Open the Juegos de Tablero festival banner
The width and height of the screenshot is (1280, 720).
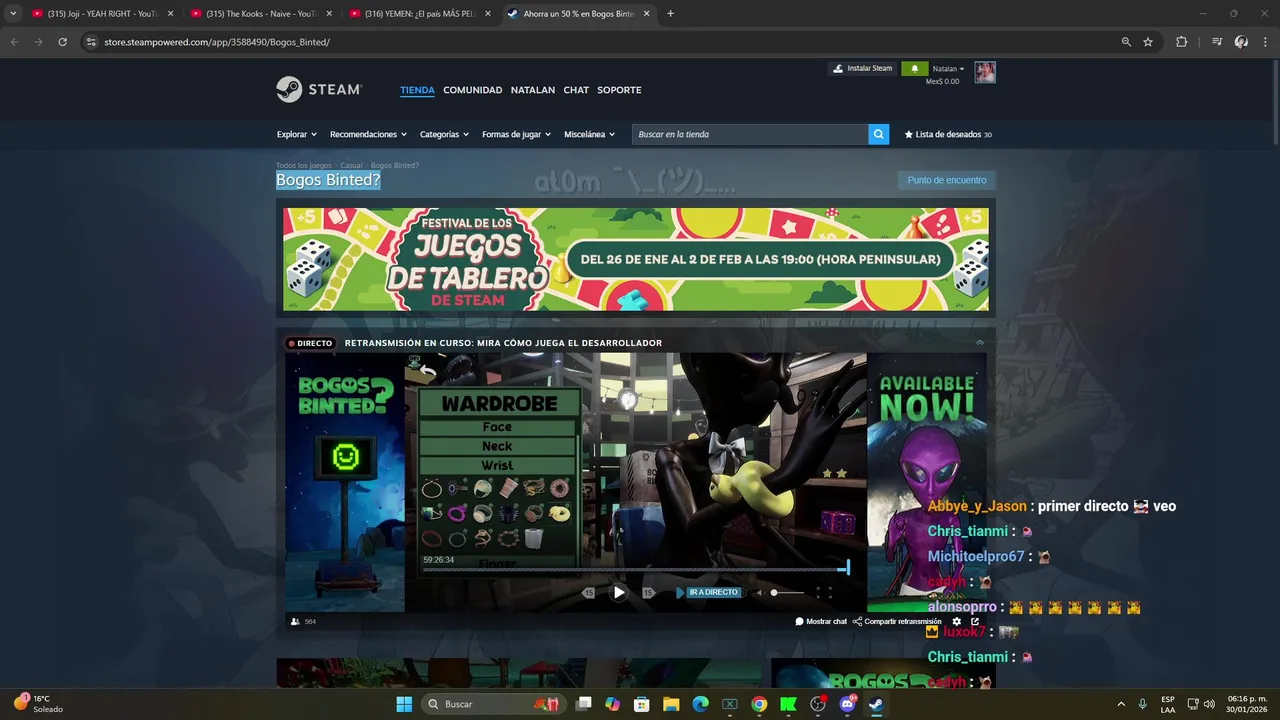pos(636,260)
